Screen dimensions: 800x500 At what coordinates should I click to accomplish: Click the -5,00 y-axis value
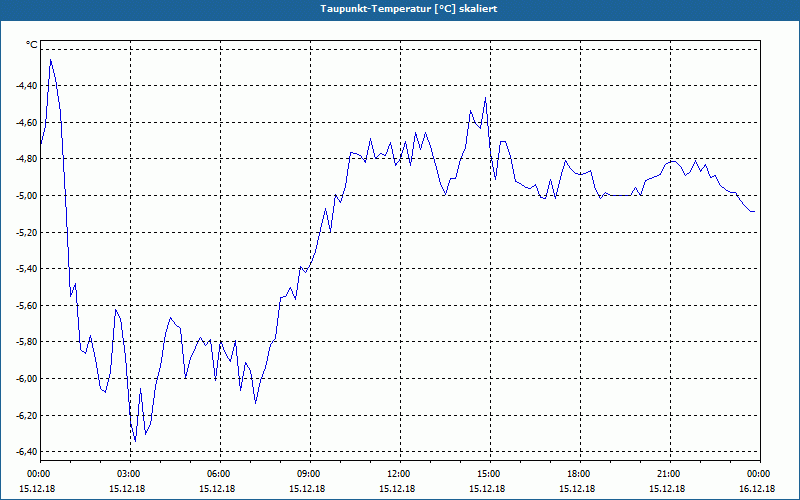tap(27, 195)
